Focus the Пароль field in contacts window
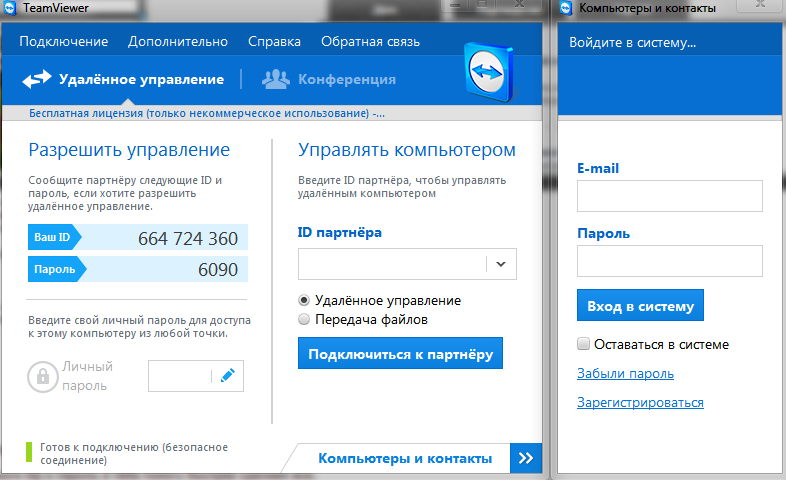 tap(670, 261)
